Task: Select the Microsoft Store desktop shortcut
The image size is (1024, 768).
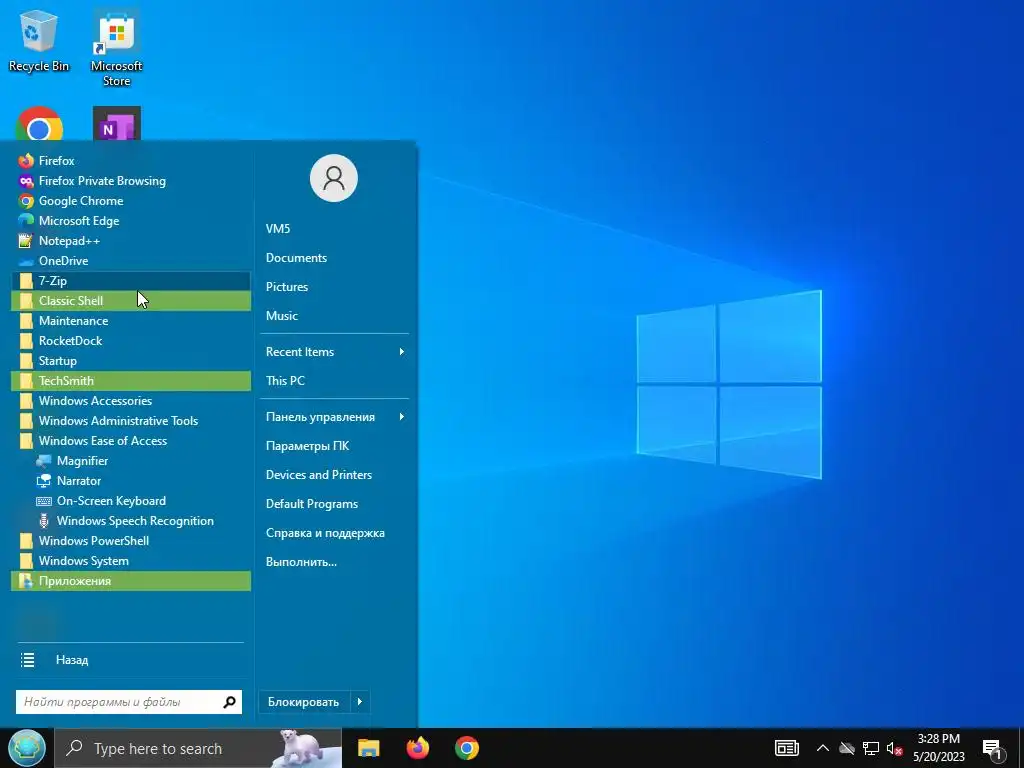Action: pos(116,48)
